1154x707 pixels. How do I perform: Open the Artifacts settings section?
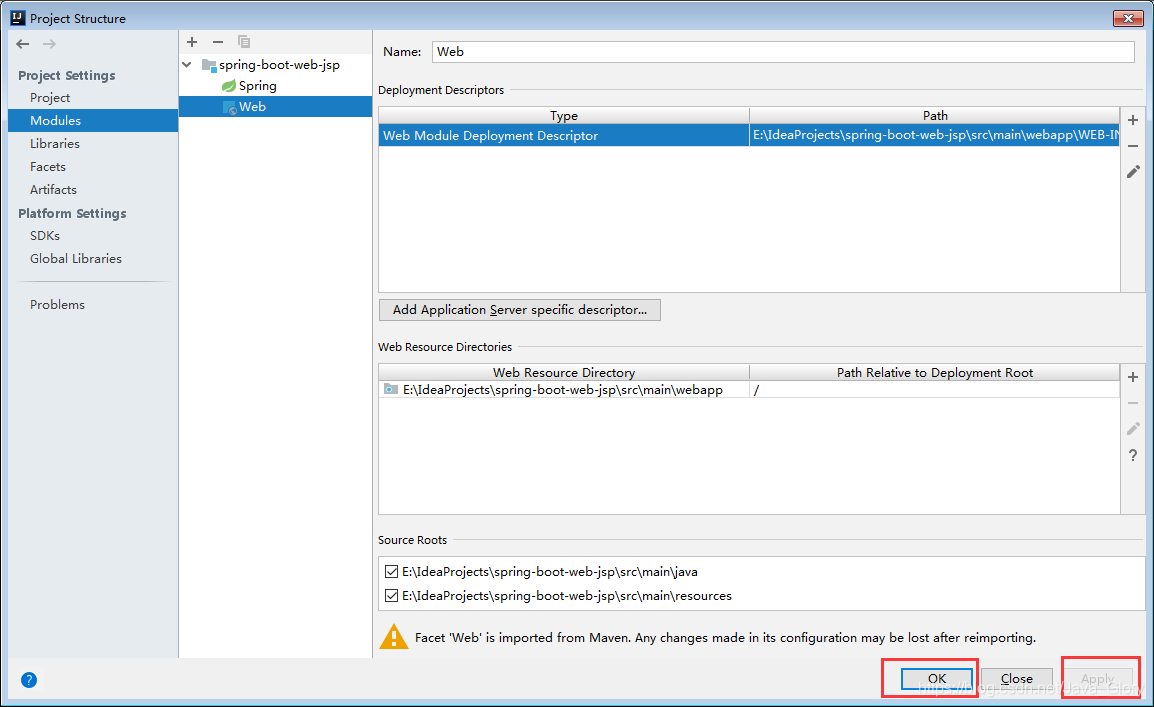pyautogui.click(x=53, y=189)
